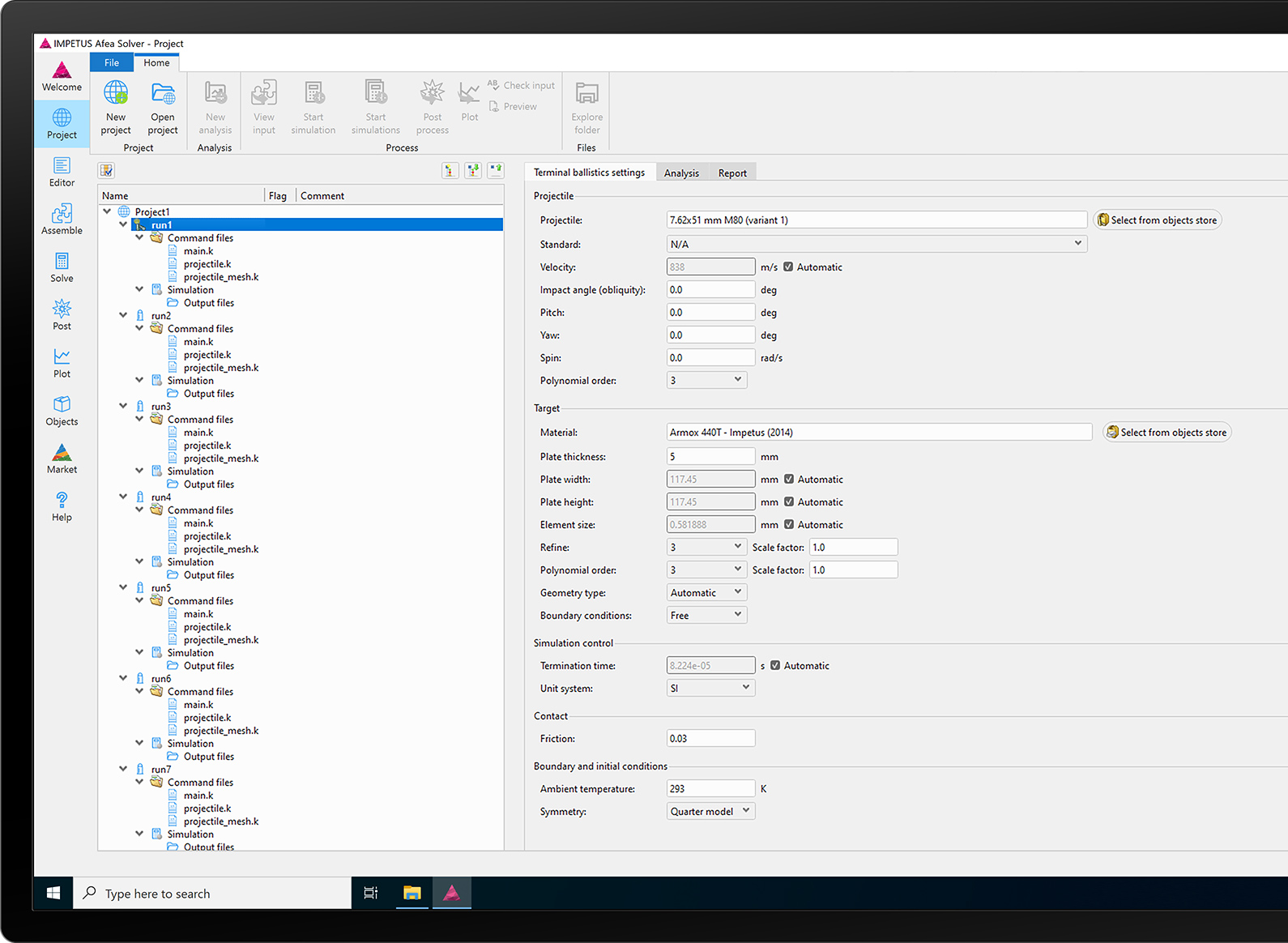The width and height of the screenshot is (1288, 943).
Task: Select the run5 tree item
Action: (161, 587)
